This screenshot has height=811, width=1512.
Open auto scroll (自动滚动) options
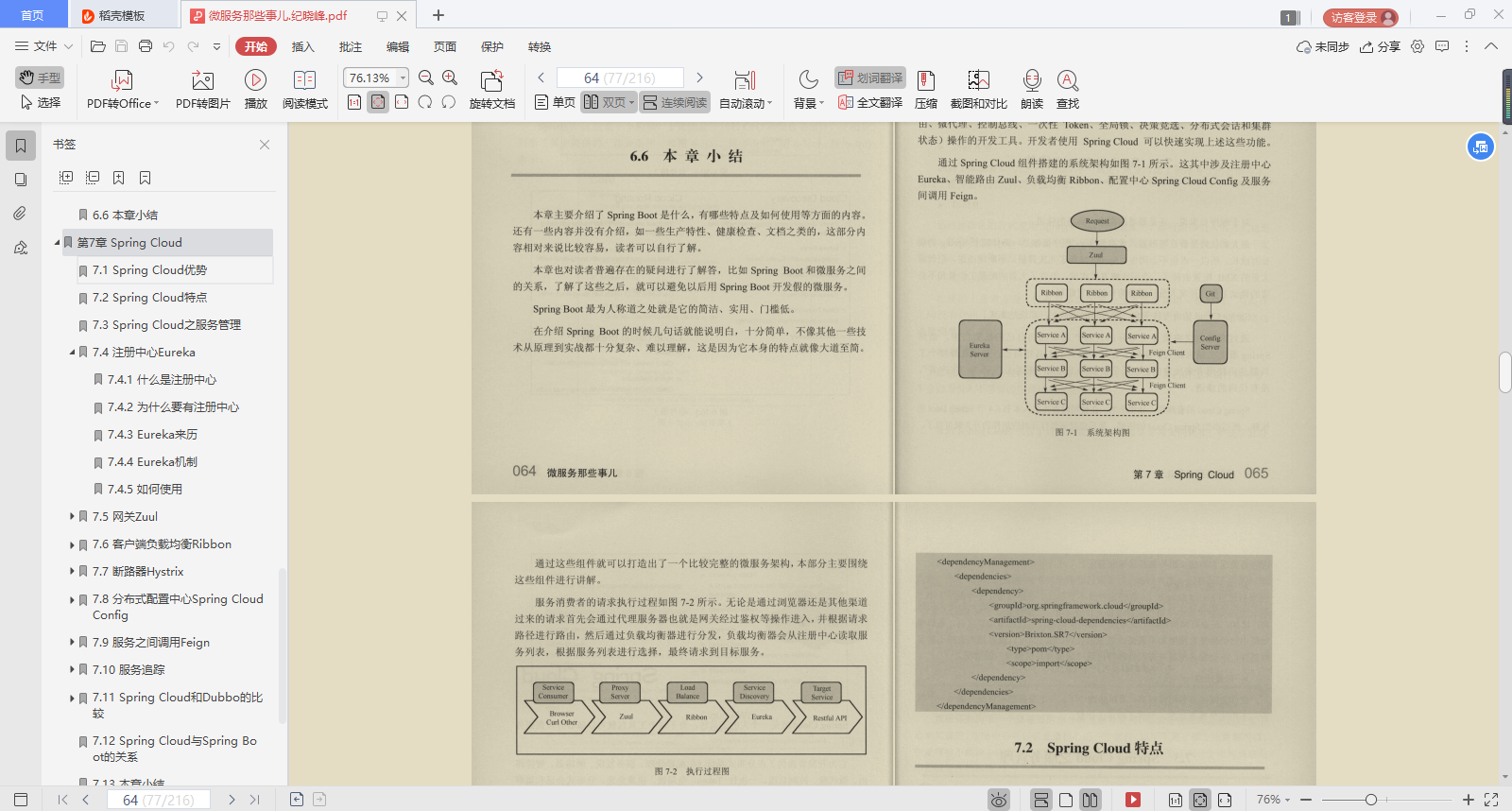point(746,90)
